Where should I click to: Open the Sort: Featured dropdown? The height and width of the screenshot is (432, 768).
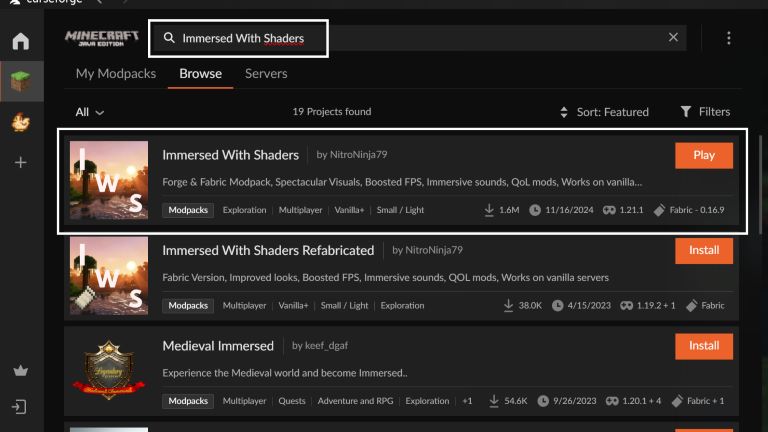coord(604,112)
